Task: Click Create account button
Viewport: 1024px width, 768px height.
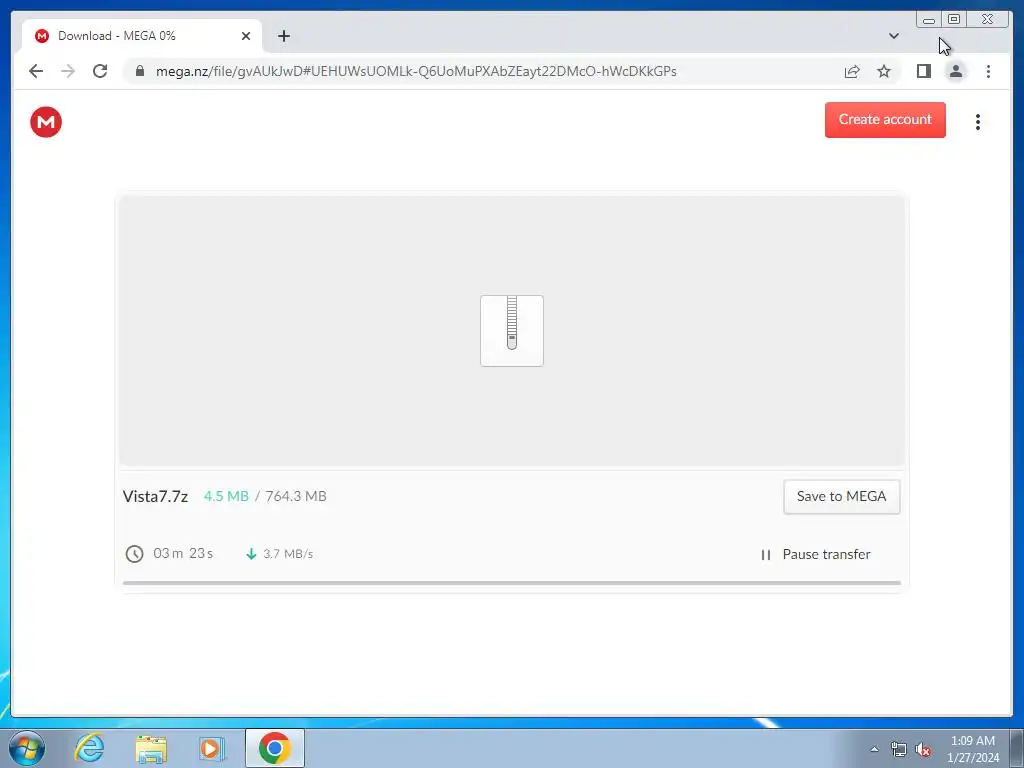Action: pyautogui.click(x=885, y=120)
